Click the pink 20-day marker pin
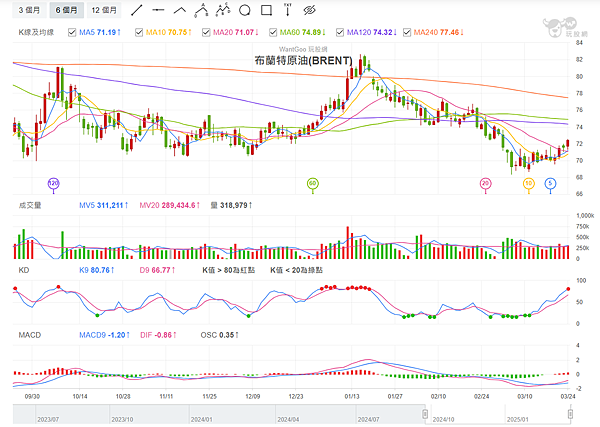 (x=486, y=184)
